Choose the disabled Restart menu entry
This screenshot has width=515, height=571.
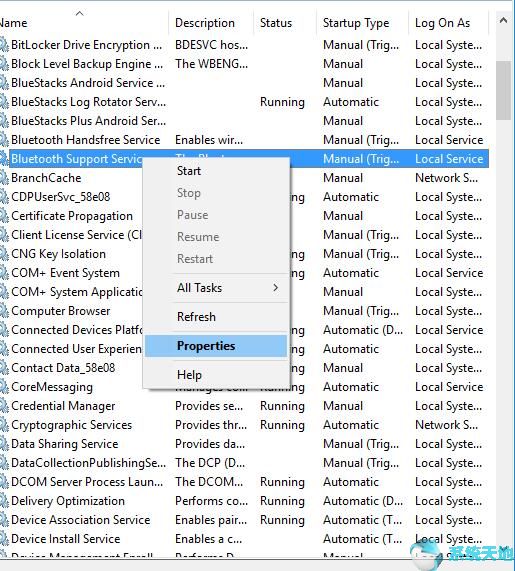[216, 259]
